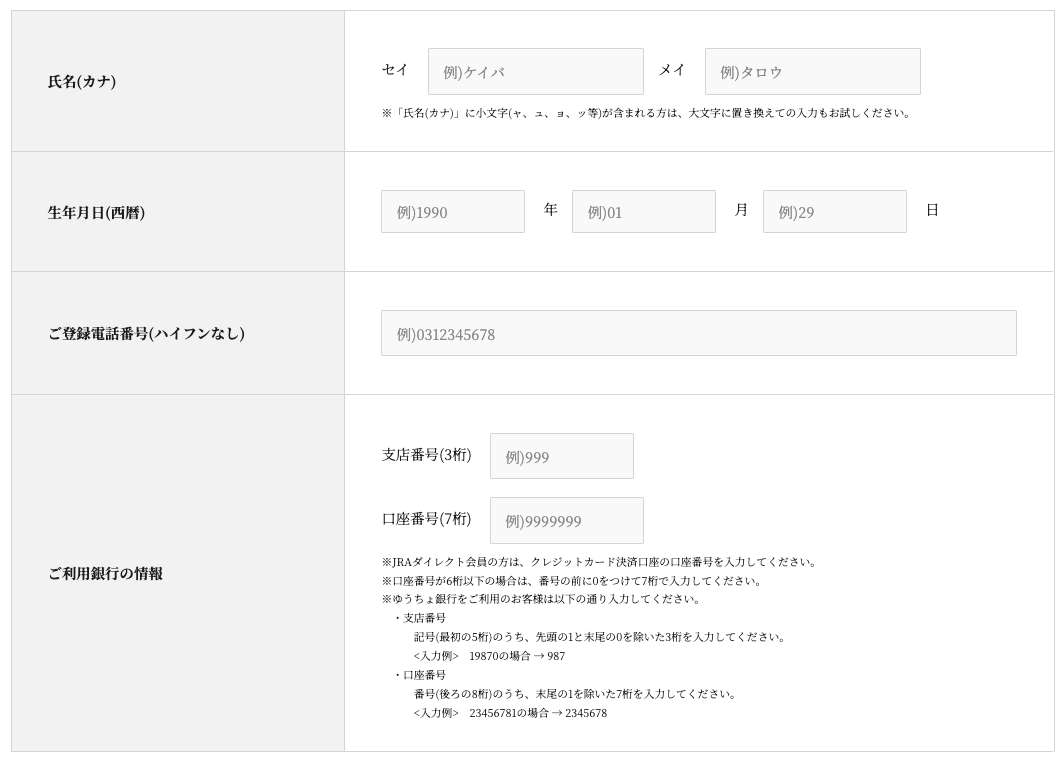Click the 生年月日(西暦) row header
This screenshot has width=1064, height=760.
click(96, 213)
